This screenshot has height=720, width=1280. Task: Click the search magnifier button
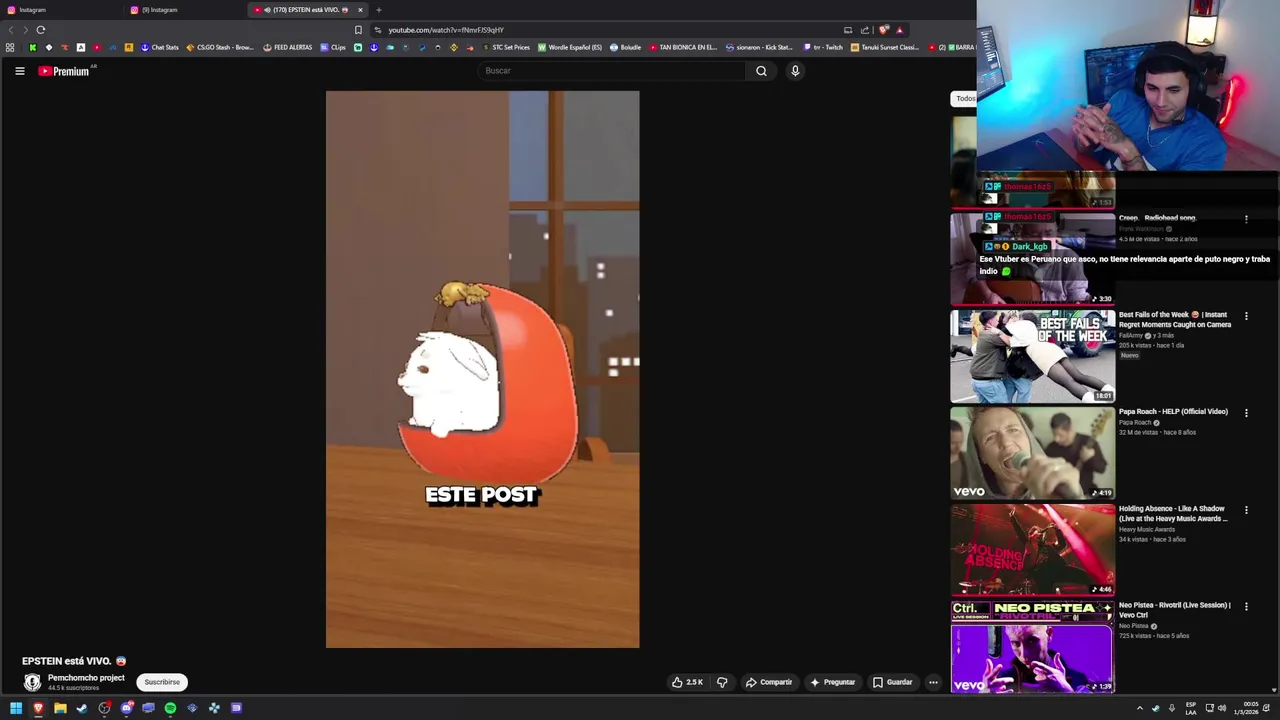[x=761, y=71]
